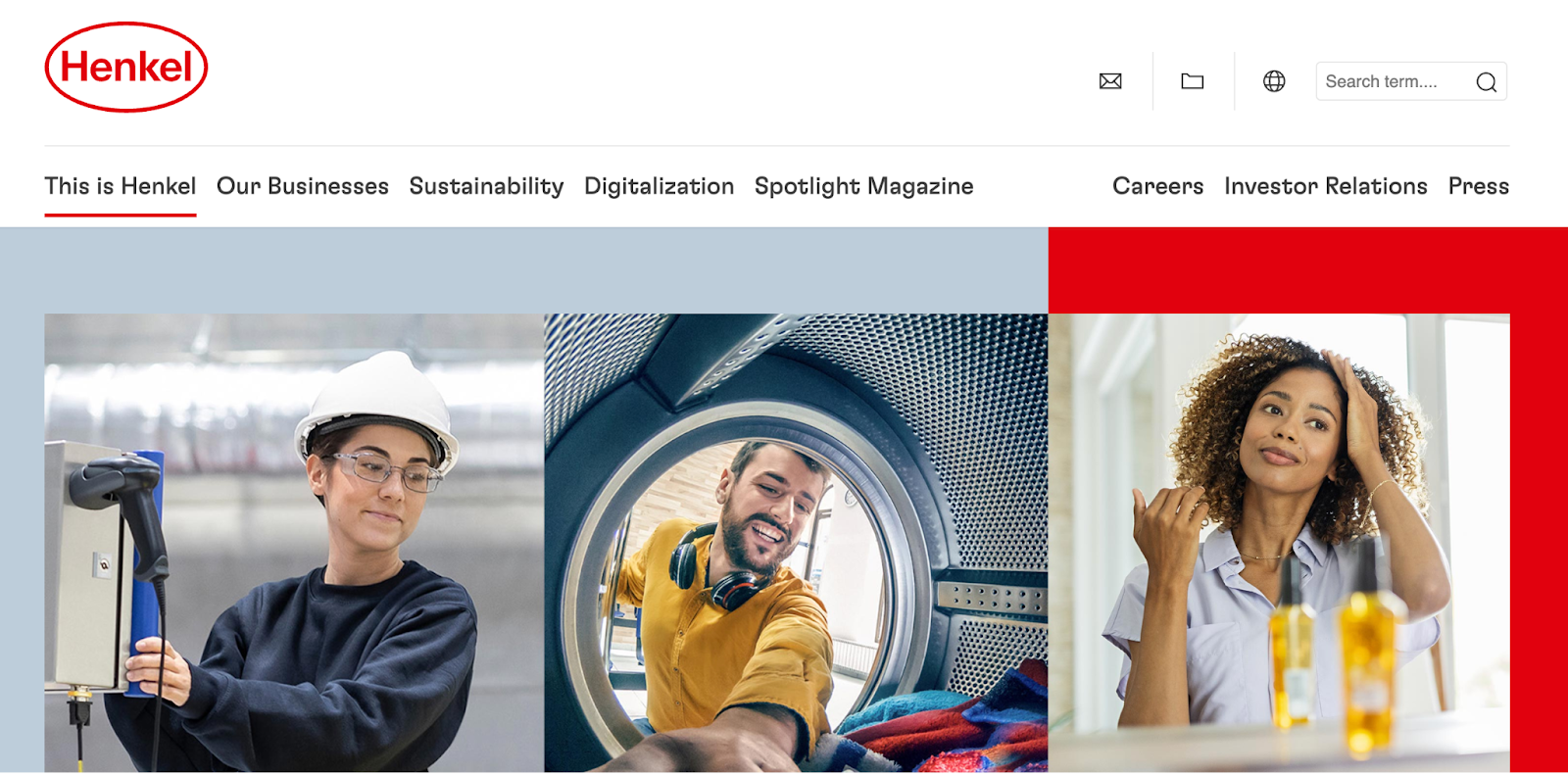Click the light blue banner area
Viewport: 1568px width, 775px height.
tap(524, 270)
